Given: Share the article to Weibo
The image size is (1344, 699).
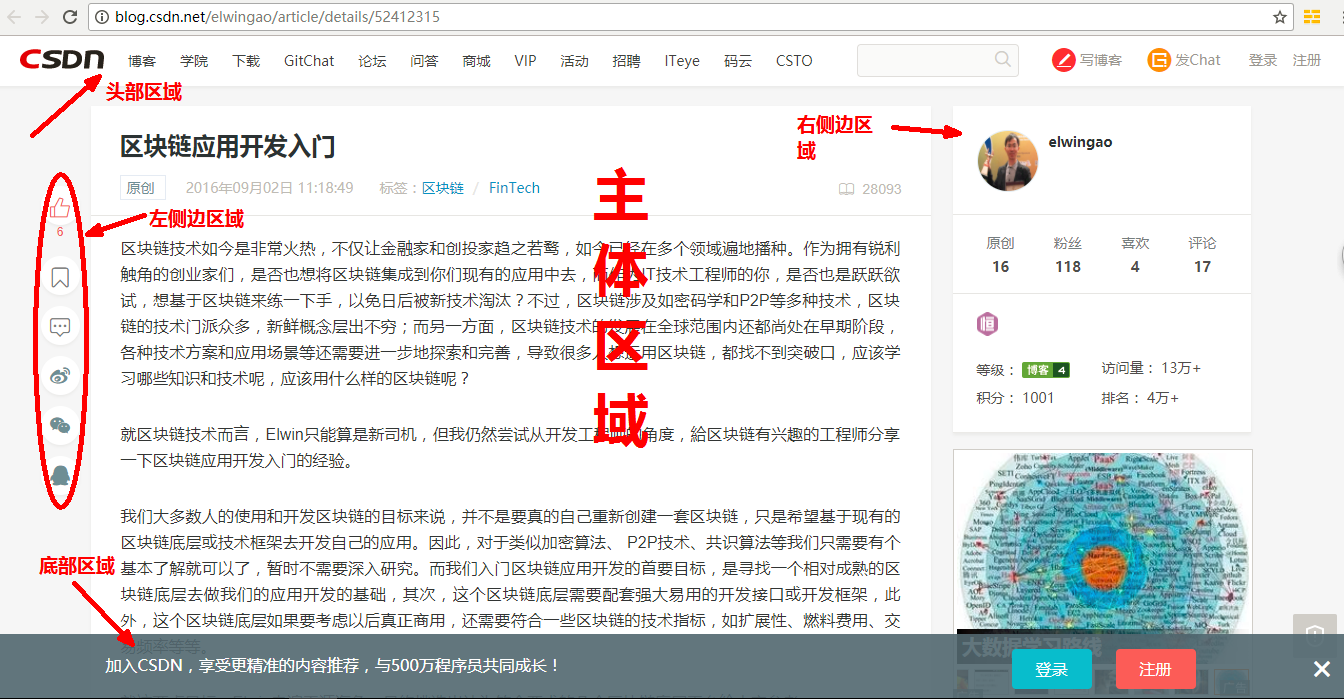Looking at the screenshot, I should pos(60,377).
